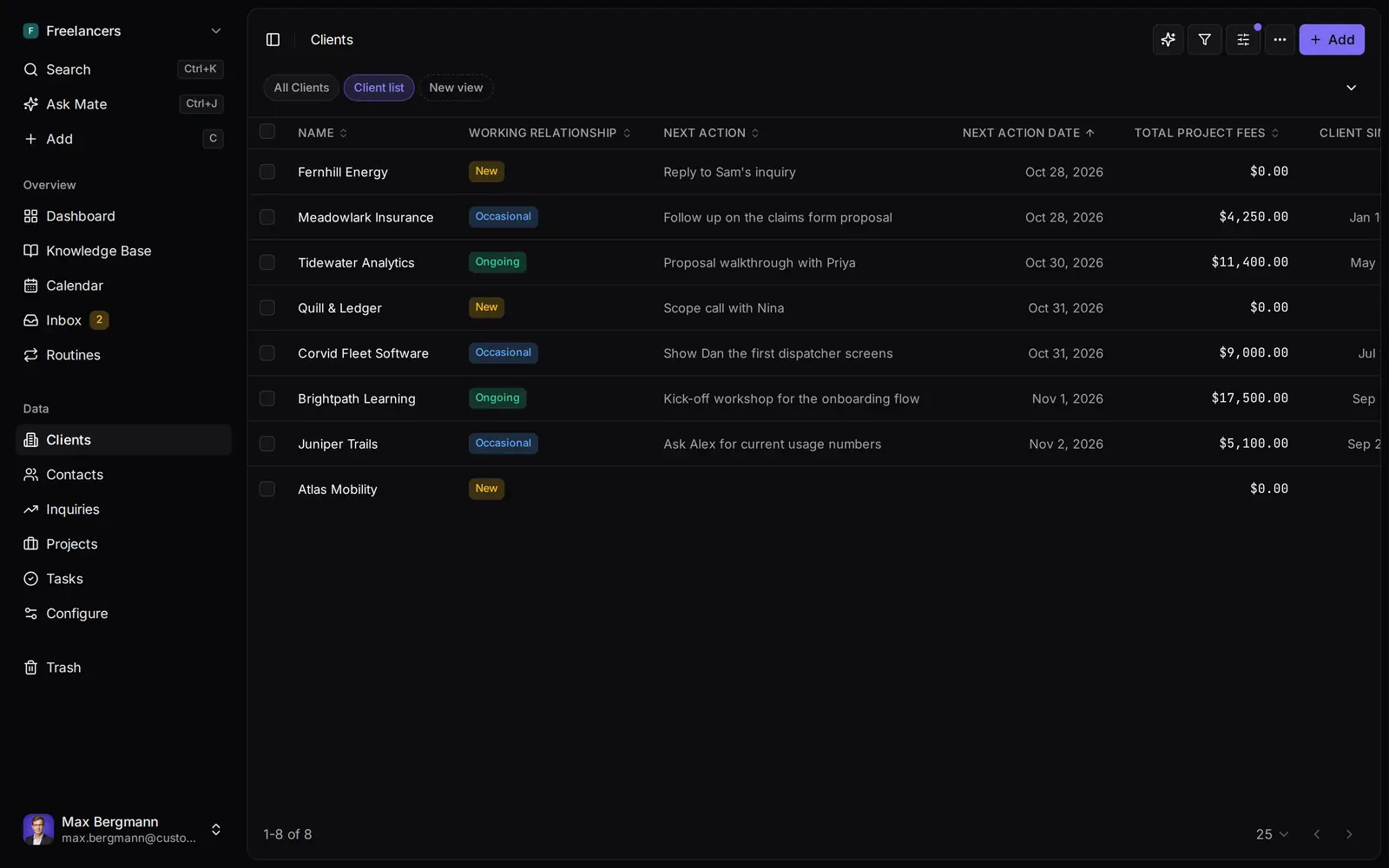Open Knowledge Base book icon
Screen dimensions: 1389x868
click(x=31, y=251)
